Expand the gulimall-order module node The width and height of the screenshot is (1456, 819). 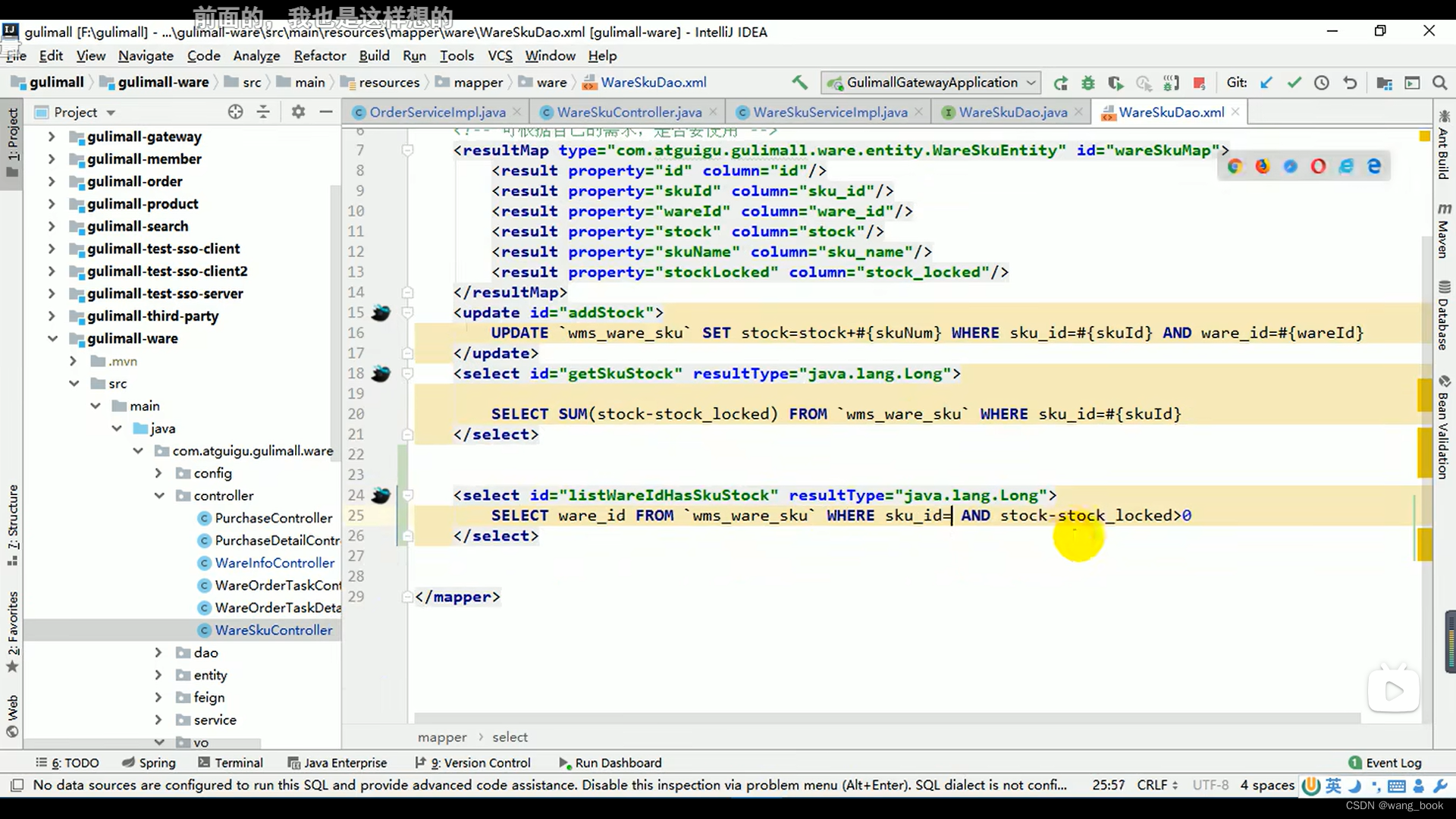(52, 181)
